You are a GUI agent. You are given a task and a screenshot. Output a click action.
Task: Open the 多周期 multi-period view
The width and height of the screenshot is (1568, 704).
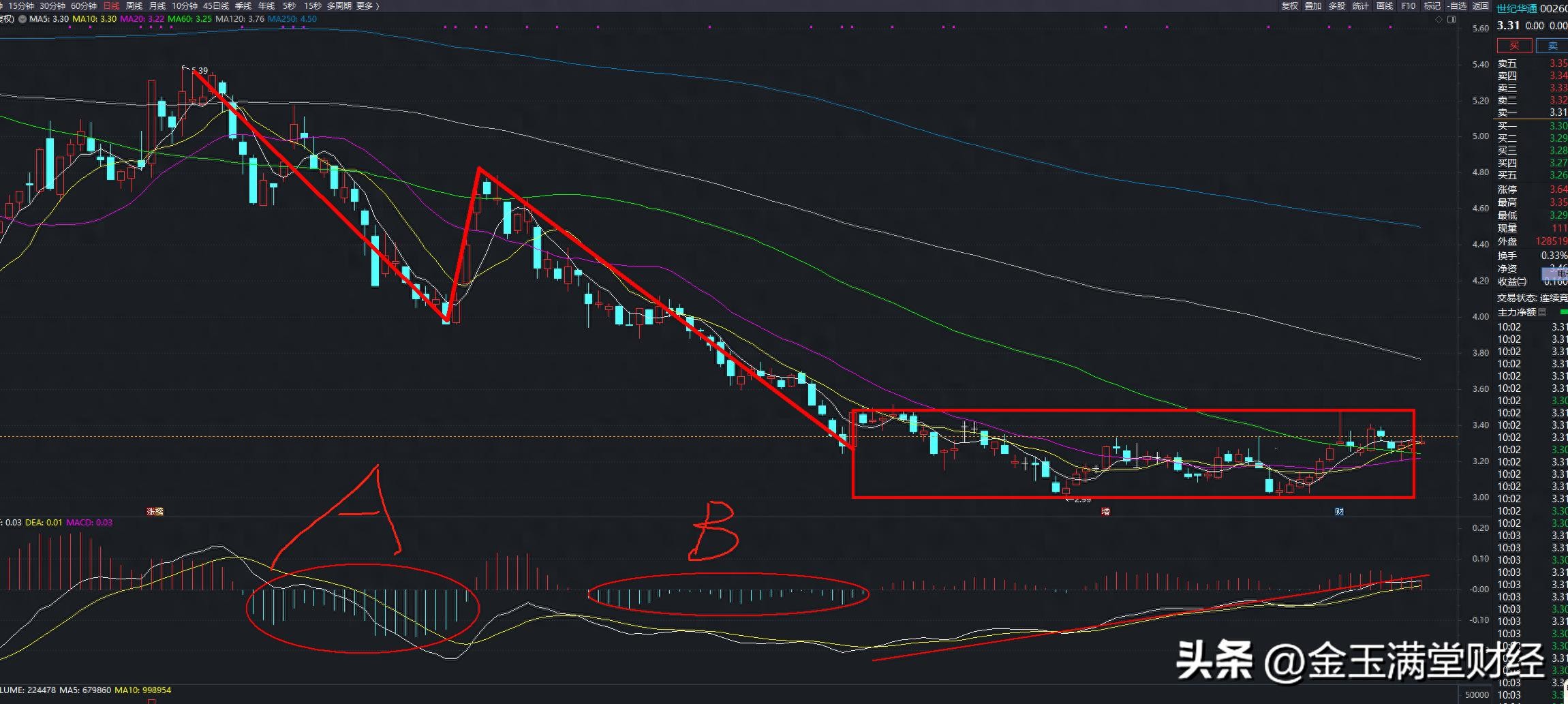[x=339, y=6]
